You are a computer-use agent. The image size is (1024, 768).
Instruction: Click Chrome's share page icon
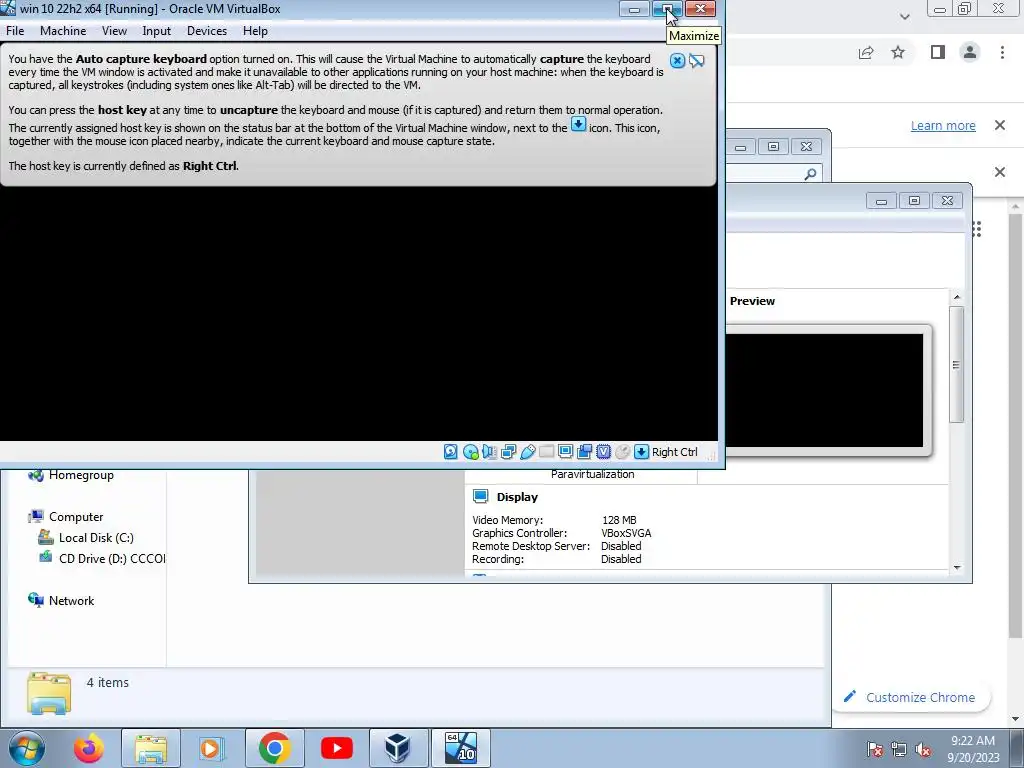(x=866, y=53)
